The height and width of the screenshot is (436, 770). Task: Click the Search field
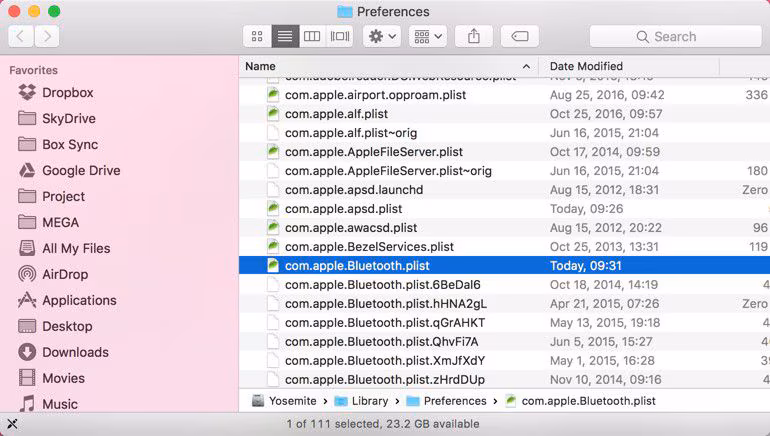coord(674,36)
